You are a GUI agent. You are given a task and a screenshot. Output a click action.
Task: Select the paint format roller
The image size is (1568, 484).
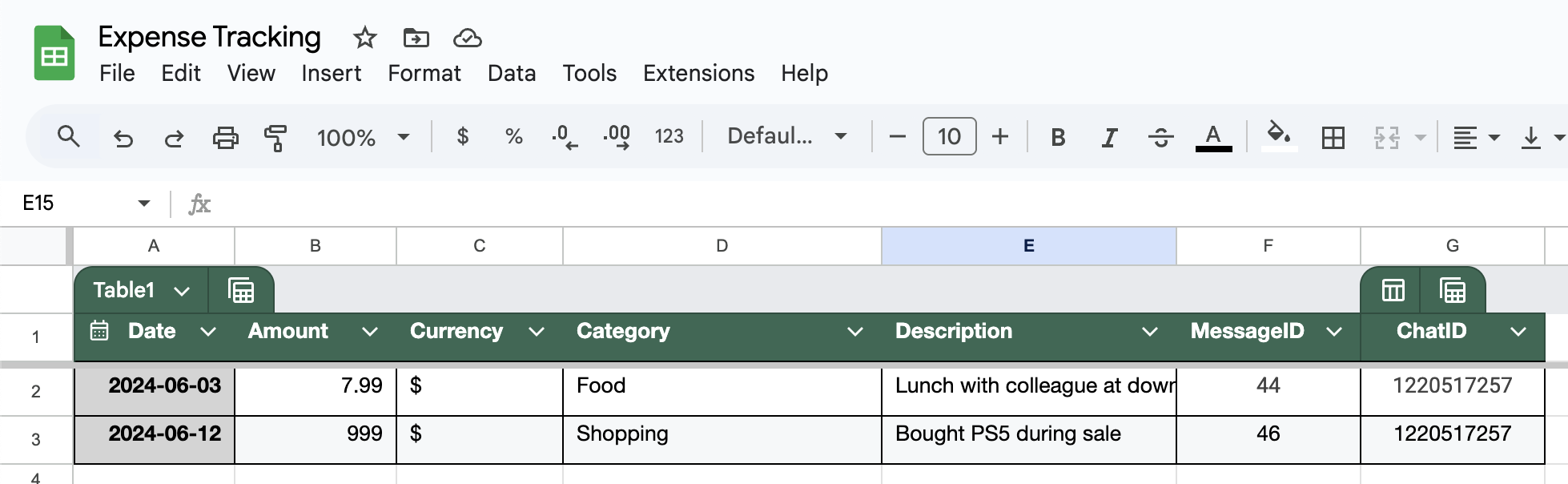tap(275, 138)
